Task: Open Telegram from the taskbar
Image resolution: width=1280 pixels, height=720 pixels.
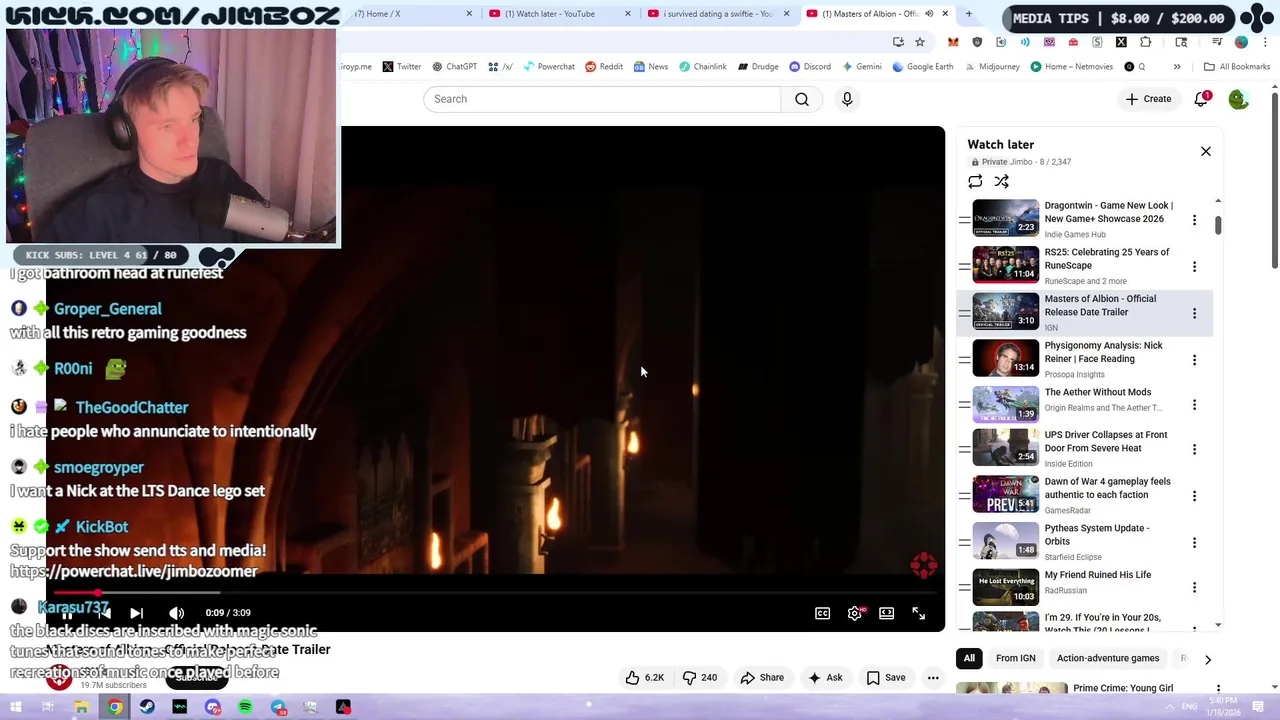Action: click(278, 708)
